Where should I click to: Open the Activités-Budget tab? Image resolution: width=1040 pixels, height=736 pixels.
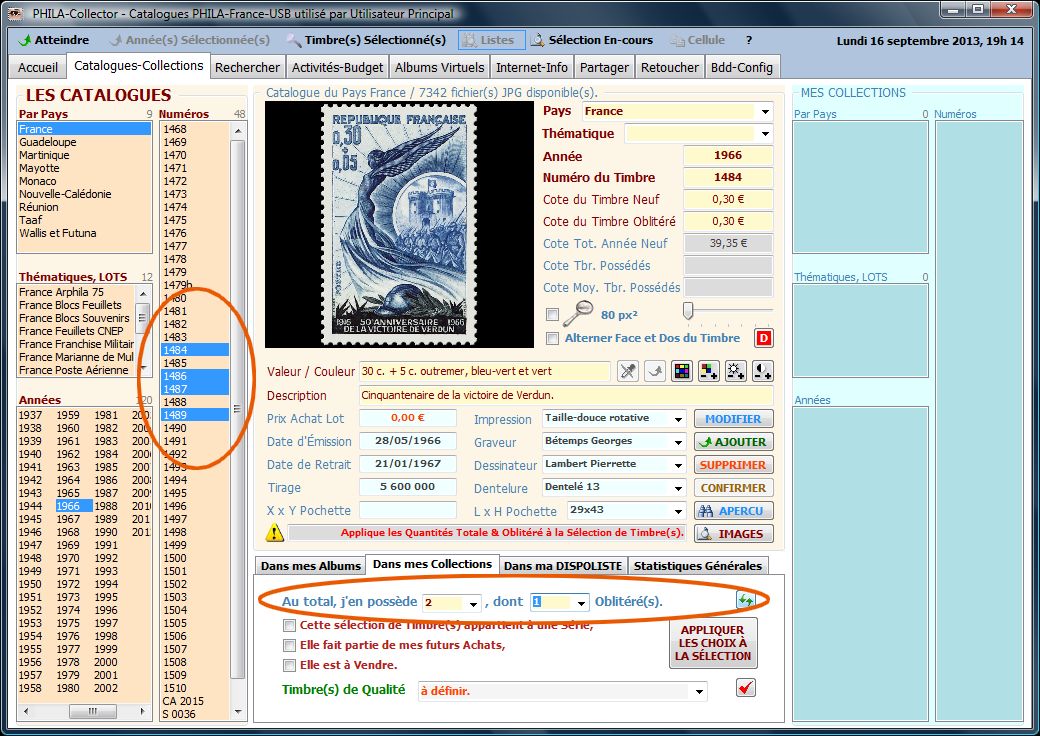(x=338, y=68)
